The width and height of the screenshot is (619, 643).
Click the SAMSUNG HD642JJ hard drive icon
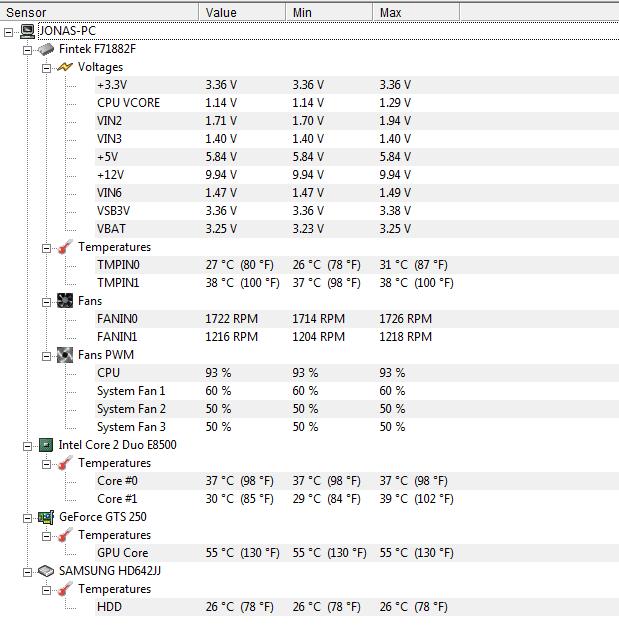coord(46,571)
